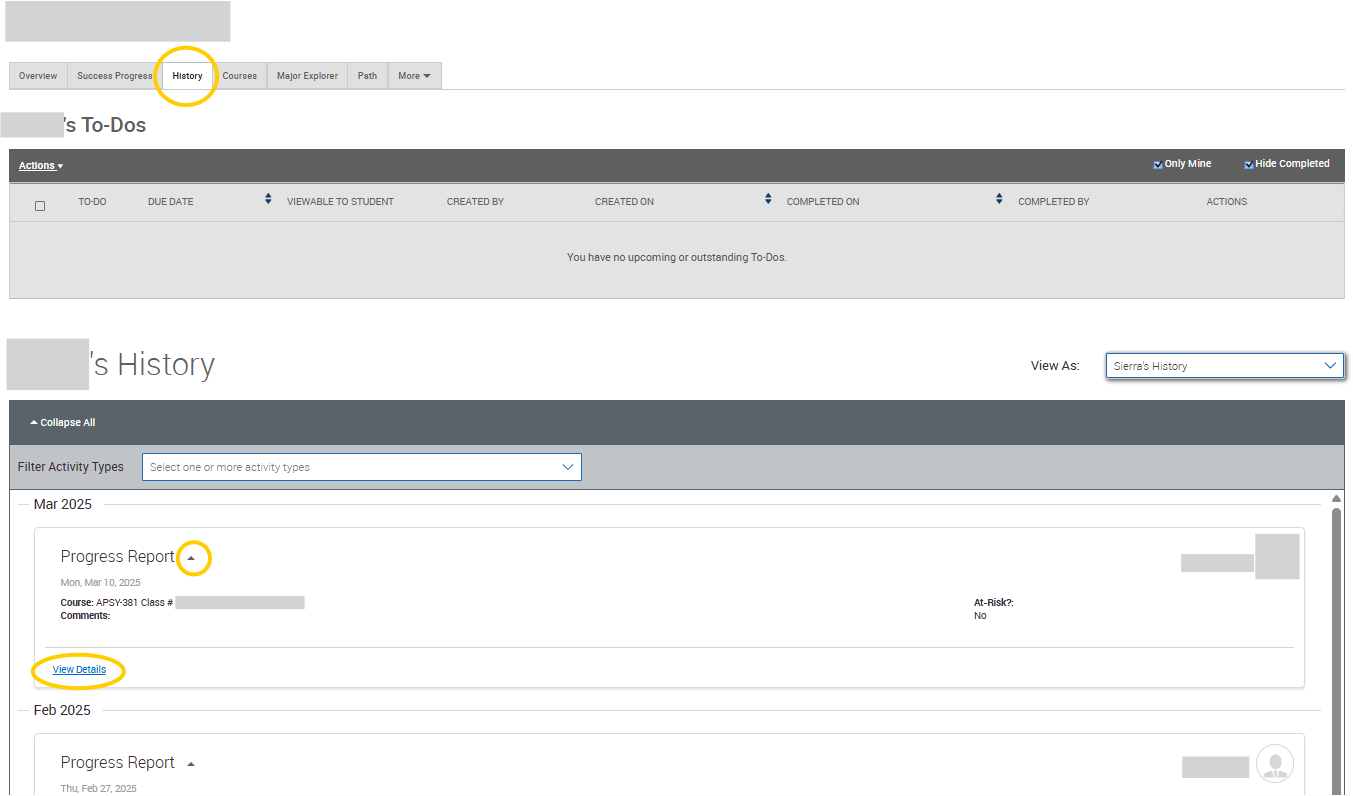Click the profile avatar on February report
1353x796 pixels.
click(1275, 764)
